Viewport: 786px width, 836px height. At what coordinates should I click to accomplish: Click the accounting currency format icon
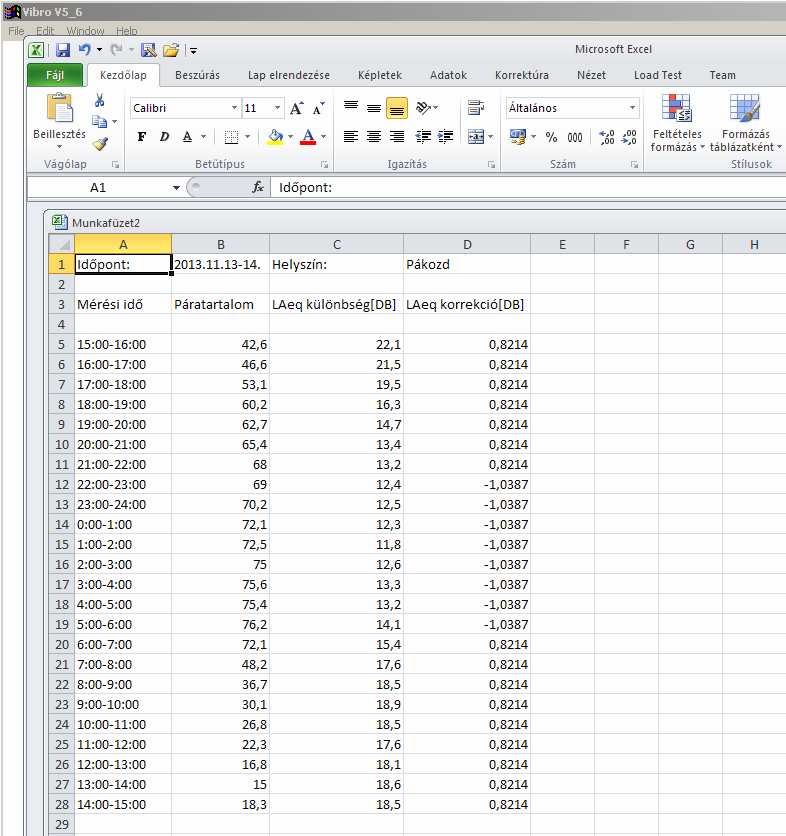517,137
